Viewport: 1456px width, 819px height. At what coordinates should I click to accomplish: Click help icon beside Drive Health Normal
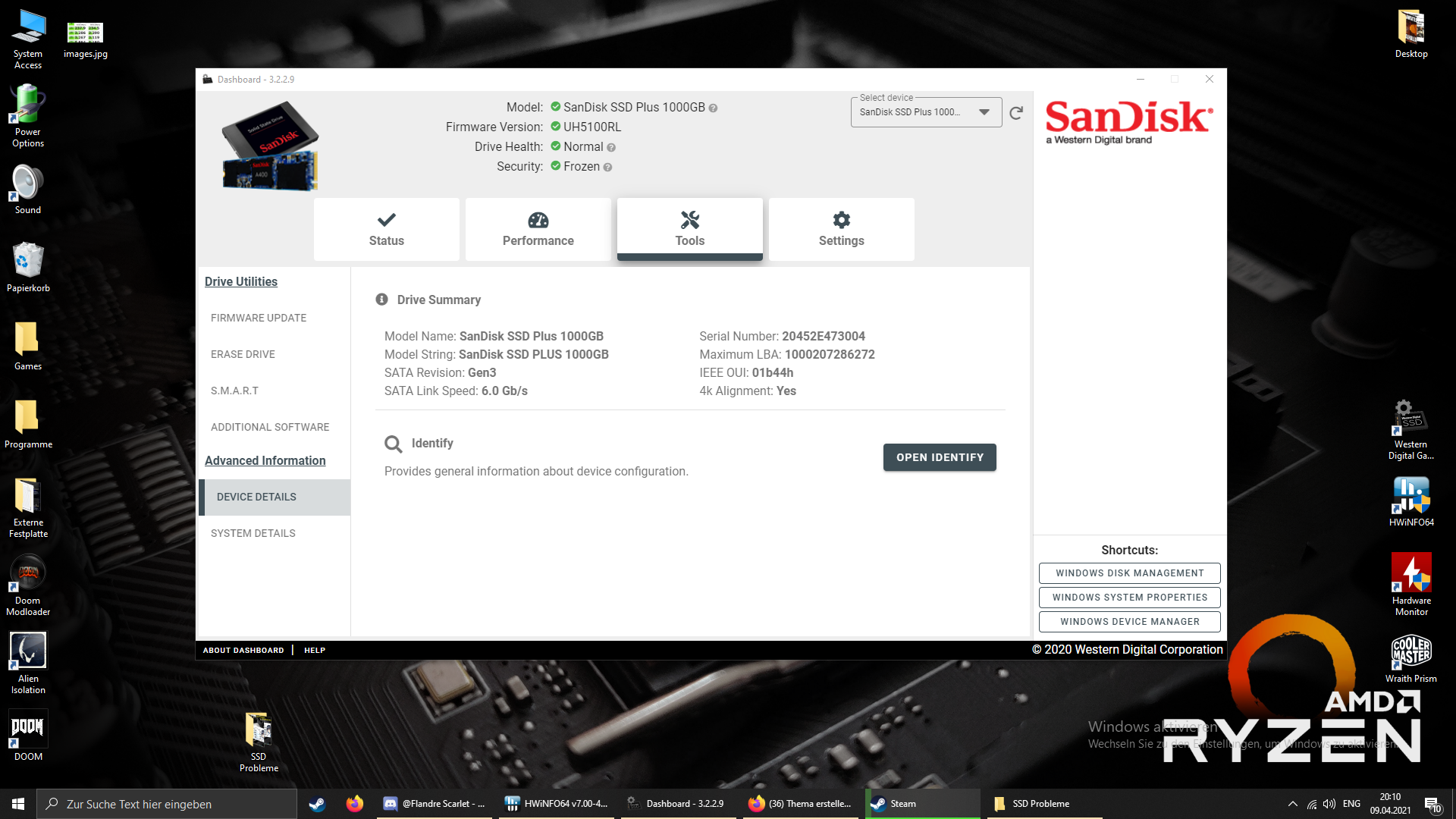click(611, 148)
